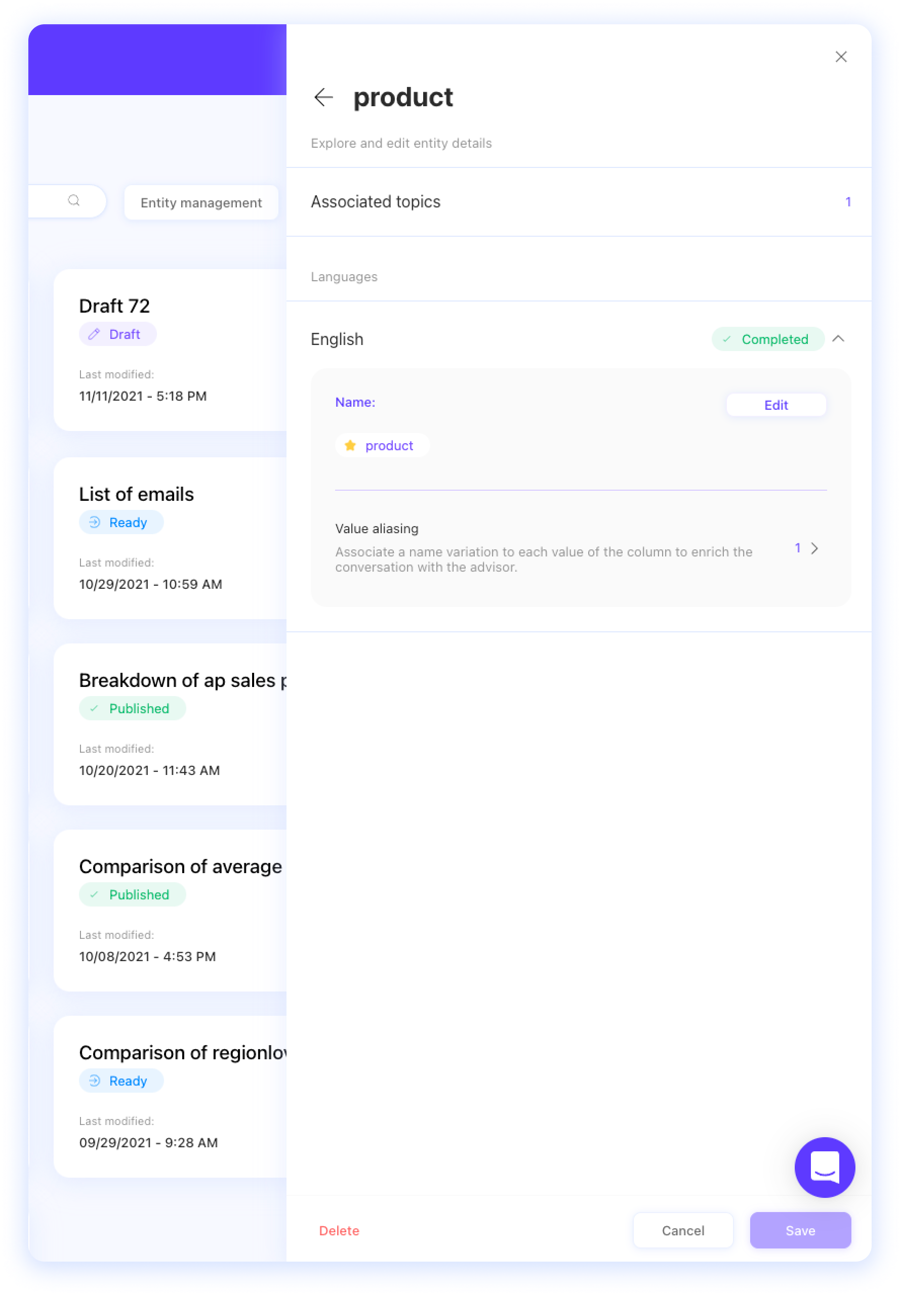Open the Draft 72 card
900x1294 pixels.
[170, 350]
